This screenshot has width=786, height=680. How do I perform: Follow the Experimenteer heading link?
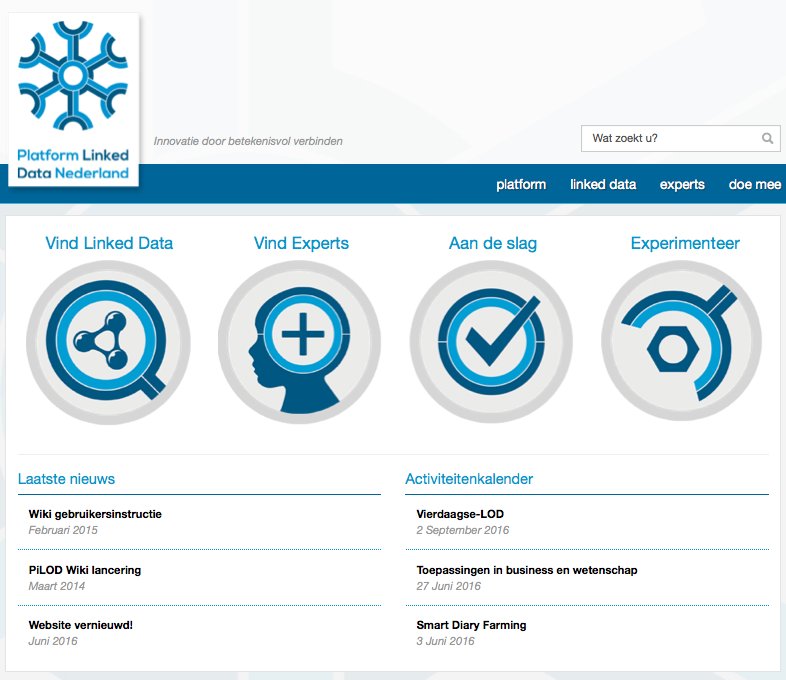click(685, 243)
